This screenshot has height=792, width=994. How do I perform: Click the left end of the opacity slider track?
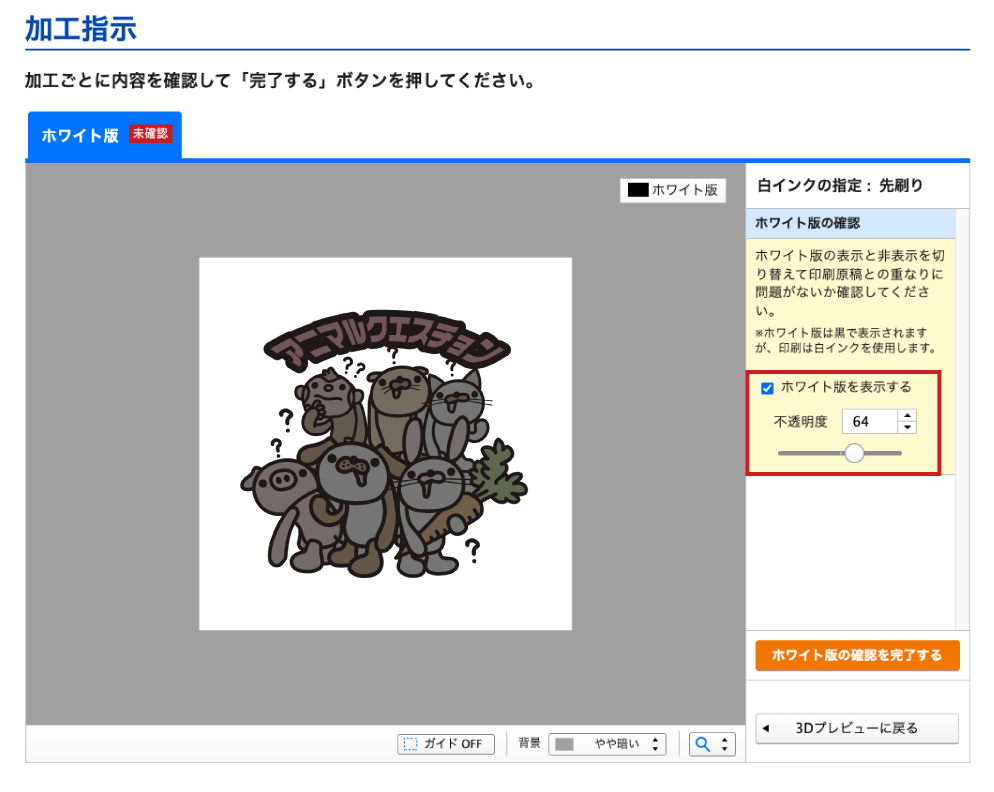(x=782, y=453)
